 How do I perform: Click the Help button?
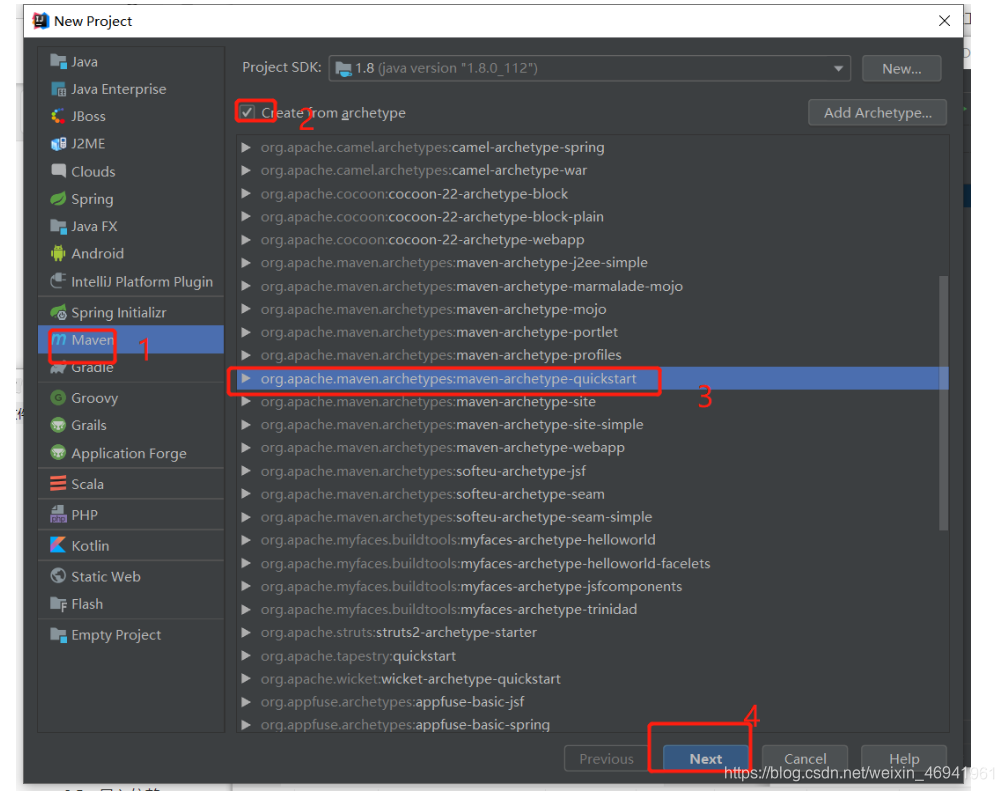tap(903, 759)
